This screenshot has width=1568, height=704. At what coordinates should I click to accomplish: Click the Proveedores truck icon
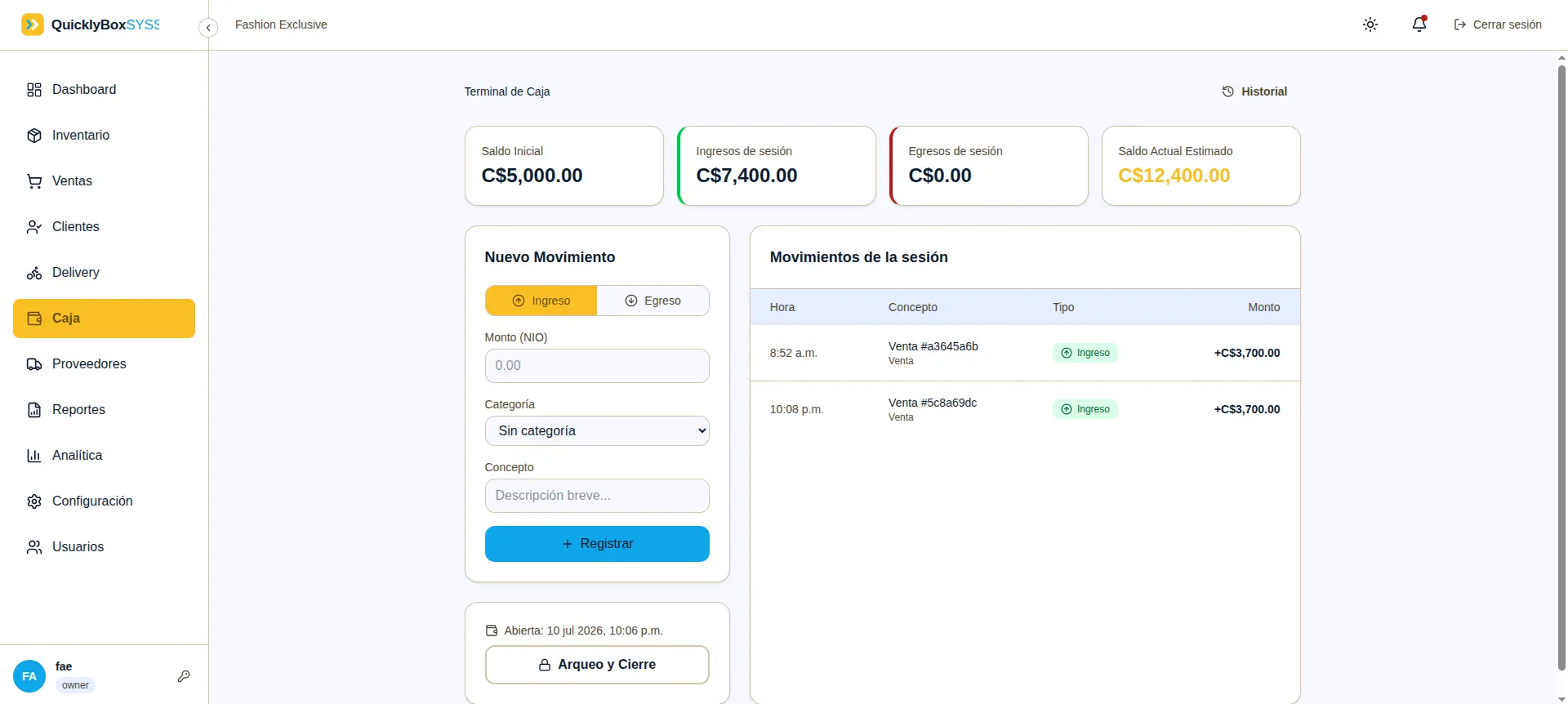34,364
